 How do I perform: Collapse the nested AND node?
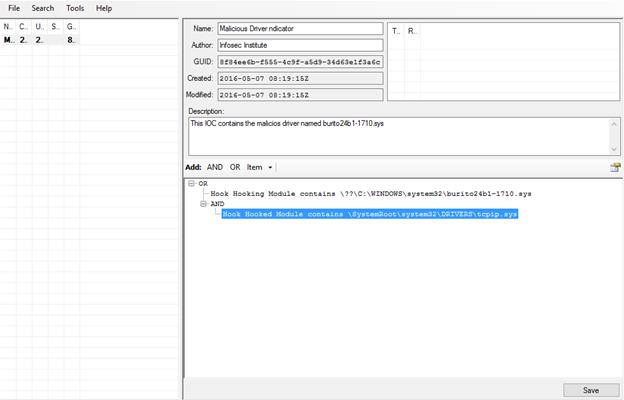click(201, 204)
